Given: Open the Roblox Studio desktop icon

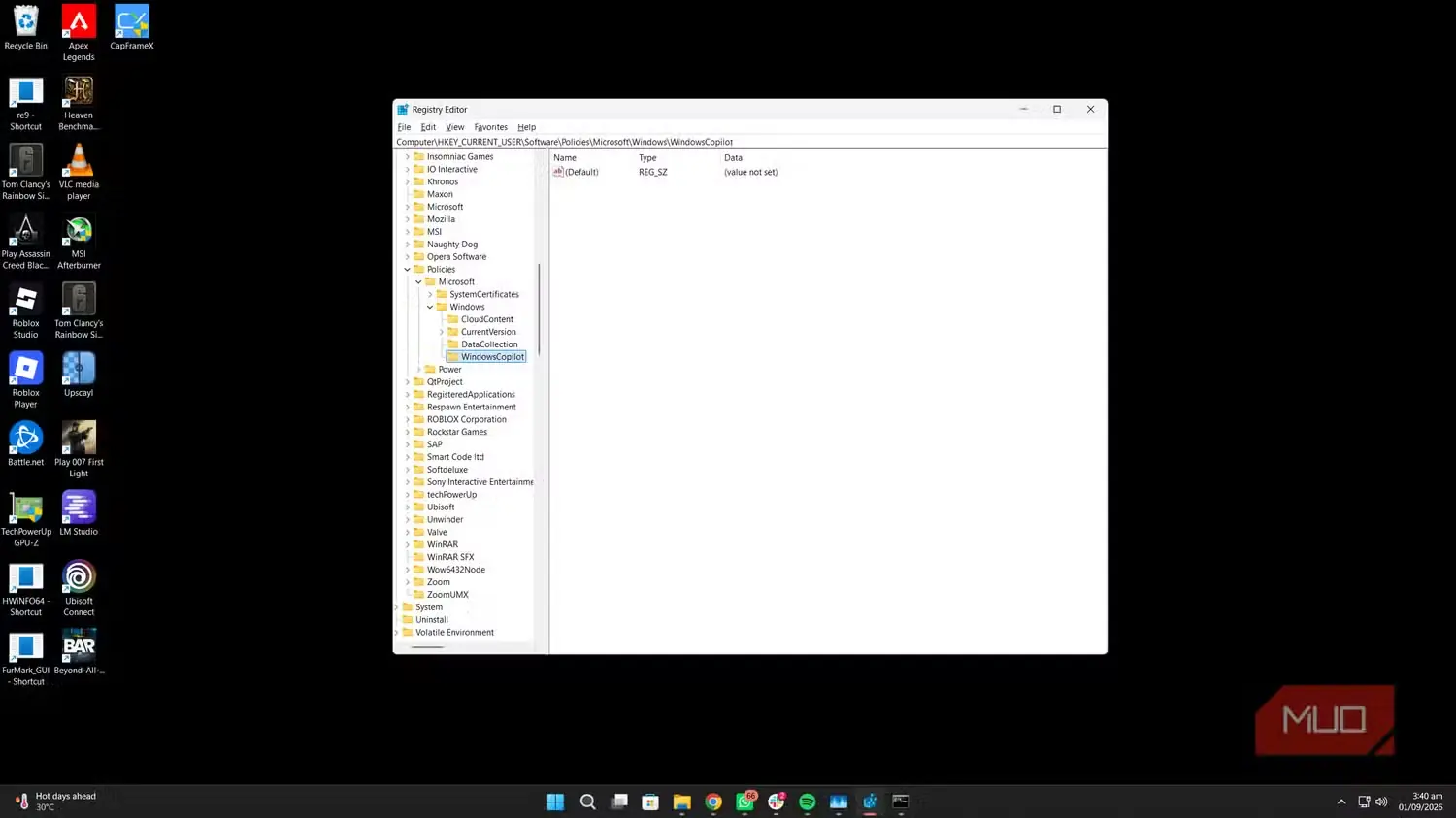Looking at the screenshot, I should coord(26,311).
